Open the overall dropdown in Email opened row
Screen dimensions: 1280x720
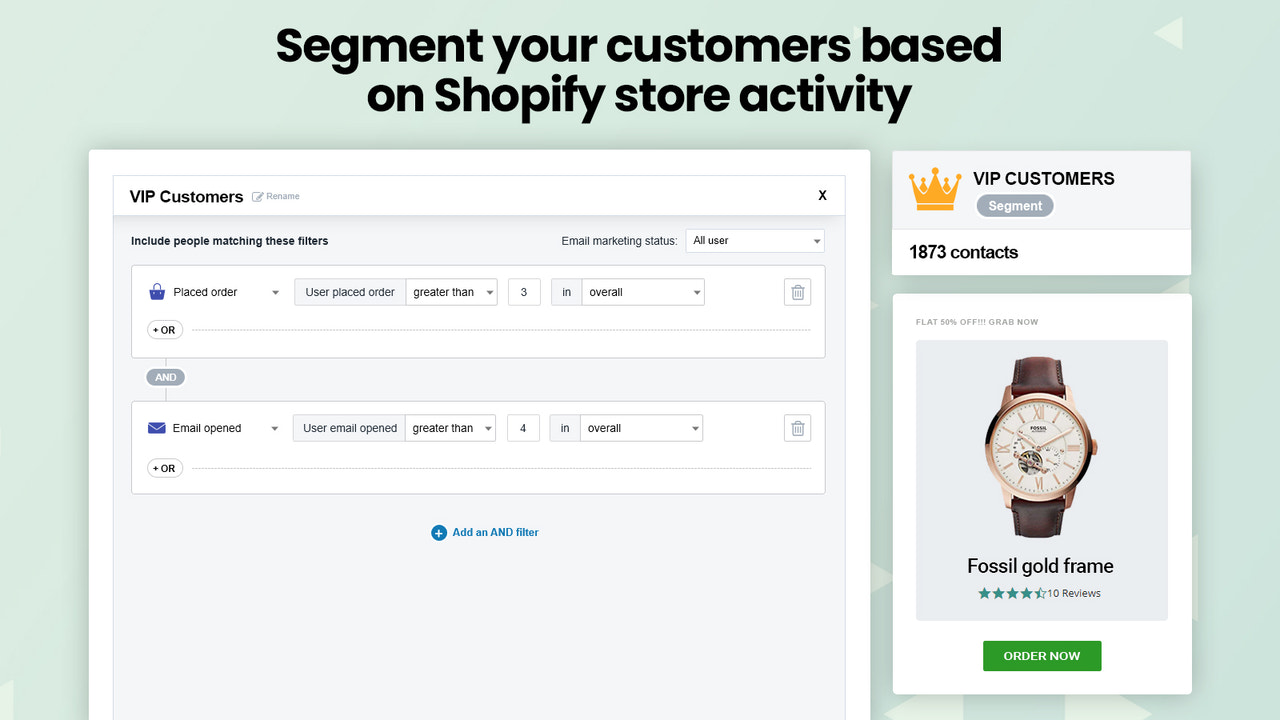[x=640, y=427]
